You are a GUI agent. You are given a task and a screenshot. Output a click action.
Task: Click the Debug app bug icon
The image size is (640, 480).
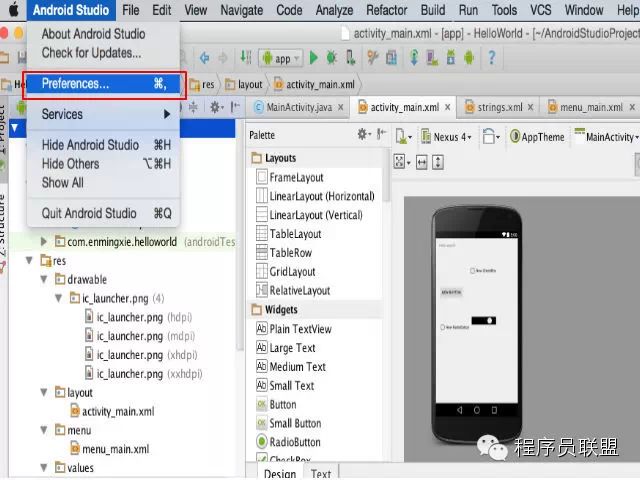(331, 58)
